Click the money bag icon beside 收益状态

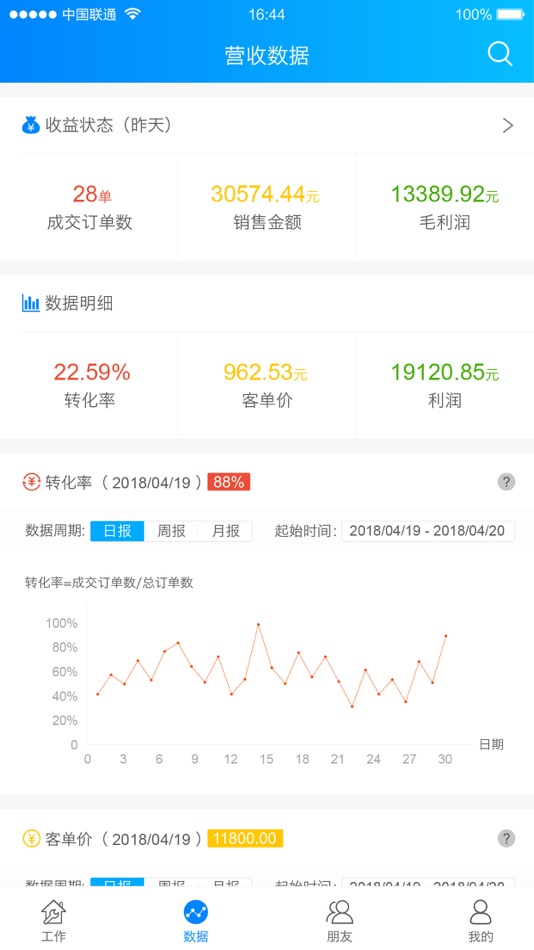(31, 125)
